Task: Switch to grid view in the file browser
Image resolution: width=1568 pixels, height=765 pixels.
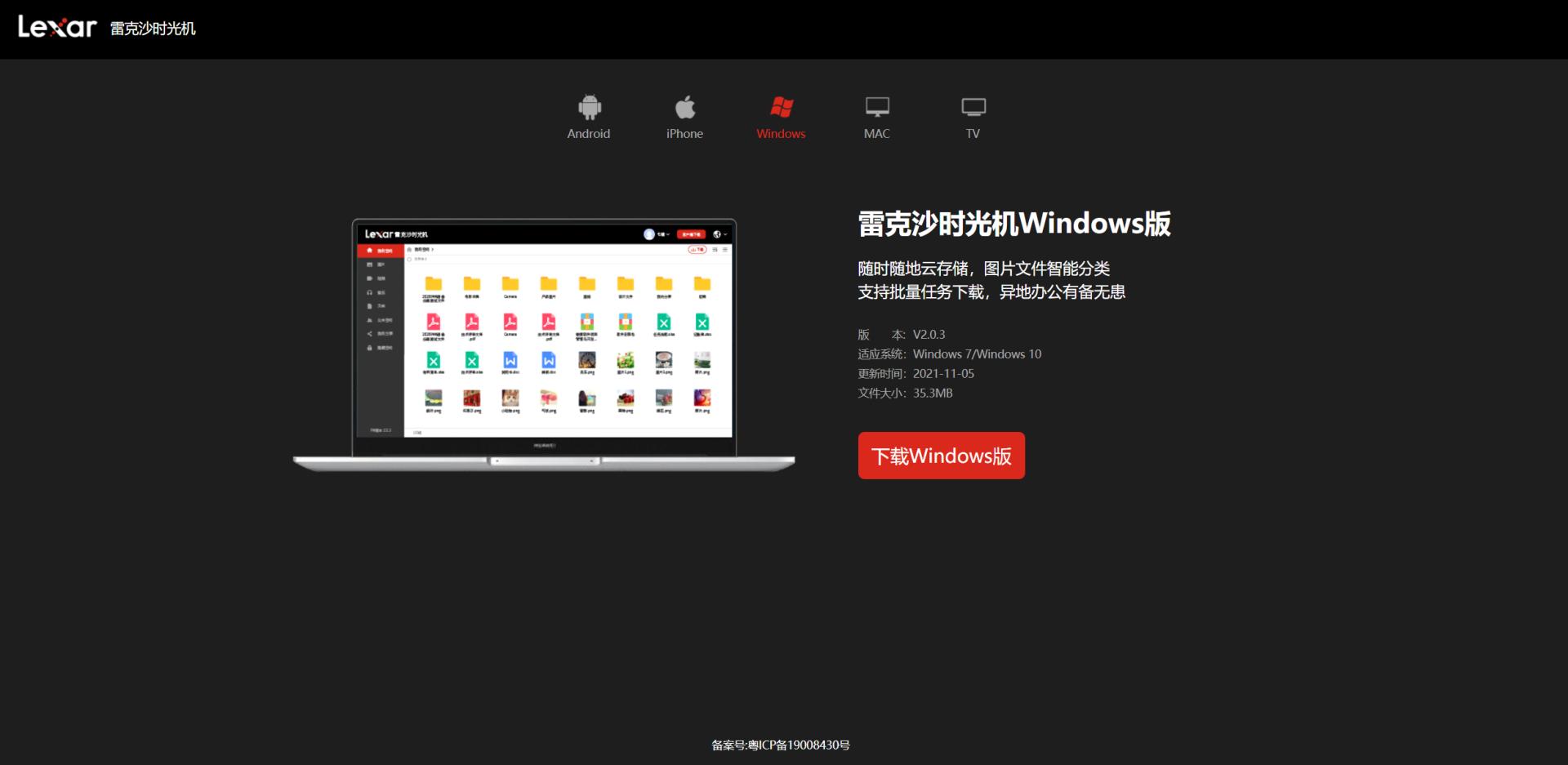Action: 715,250
